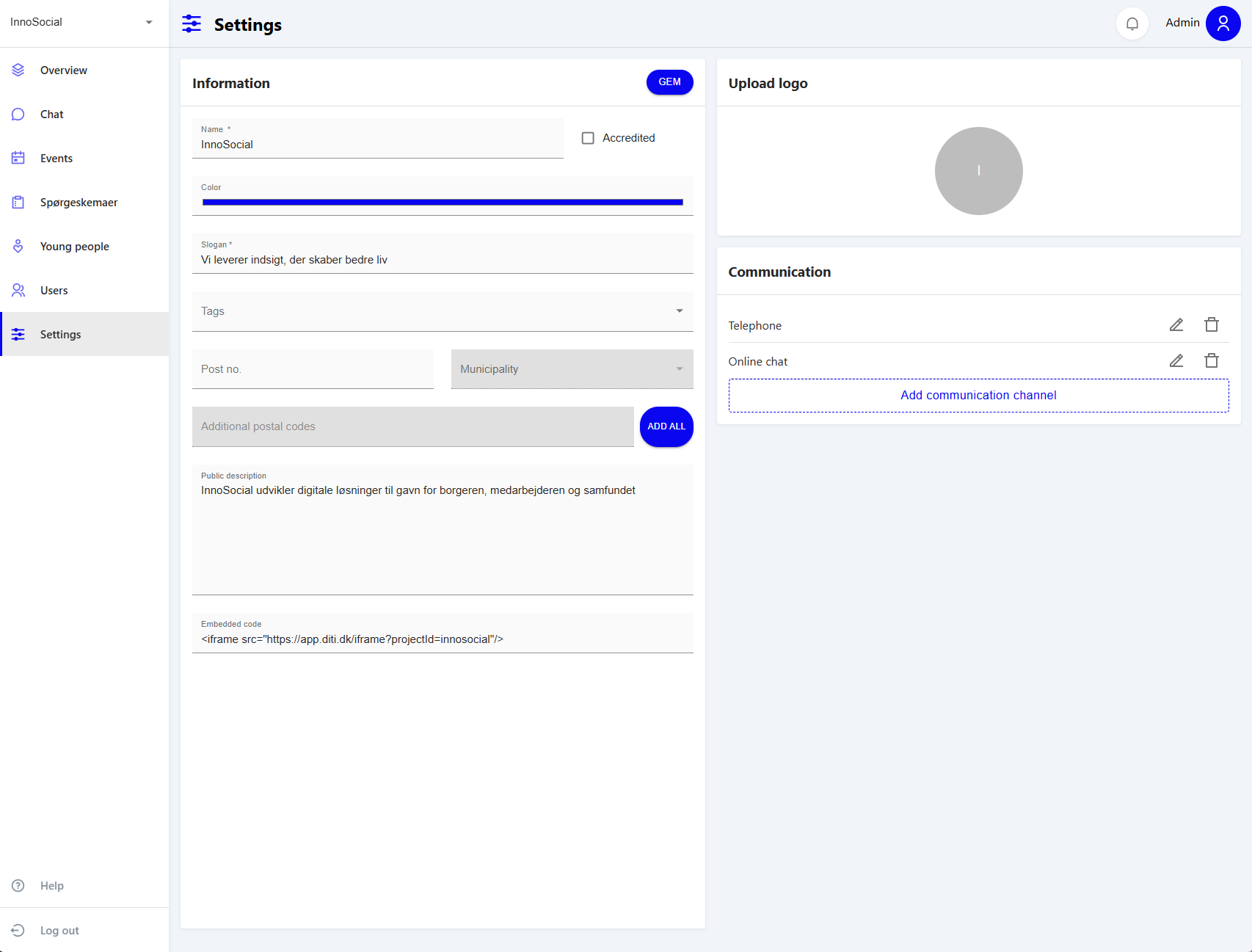The image size is (1252, 952).
Task: Save information with GEM button
Action: pos(669,82)
